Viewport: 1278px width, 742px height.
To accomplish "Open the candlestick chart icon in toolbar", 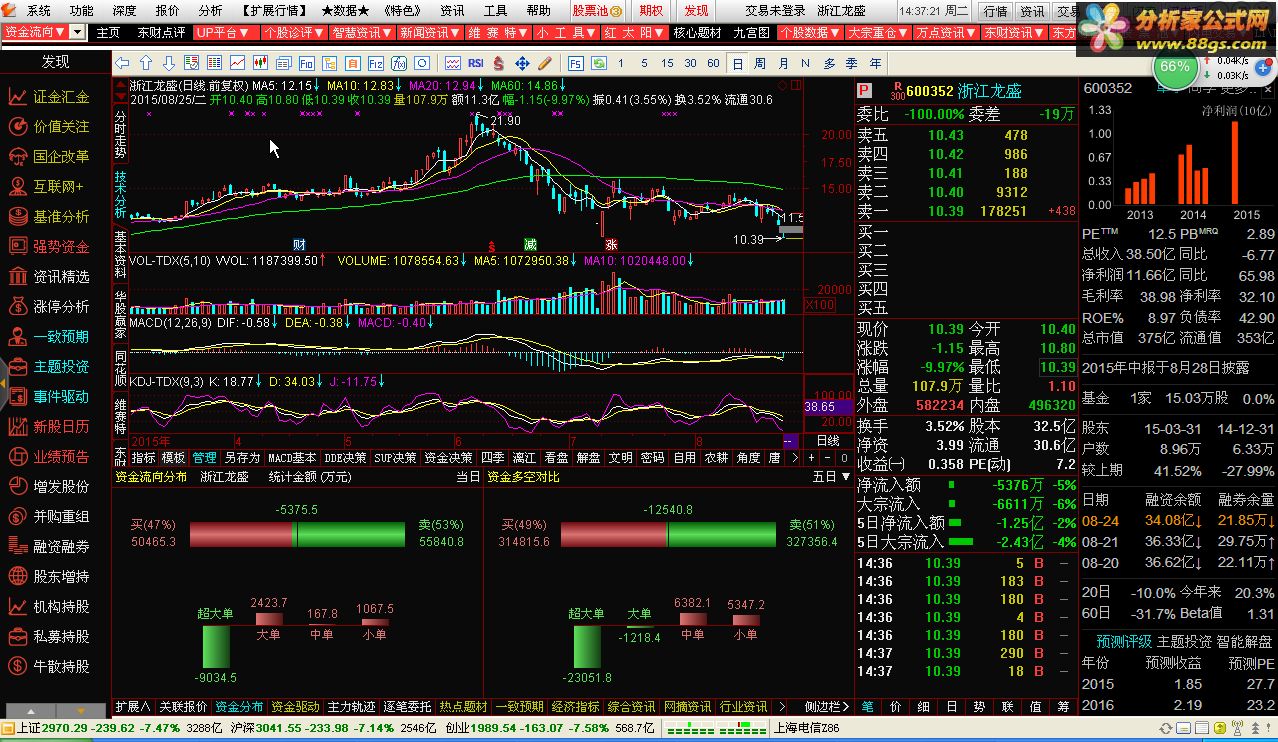I will tap(260, 63).
